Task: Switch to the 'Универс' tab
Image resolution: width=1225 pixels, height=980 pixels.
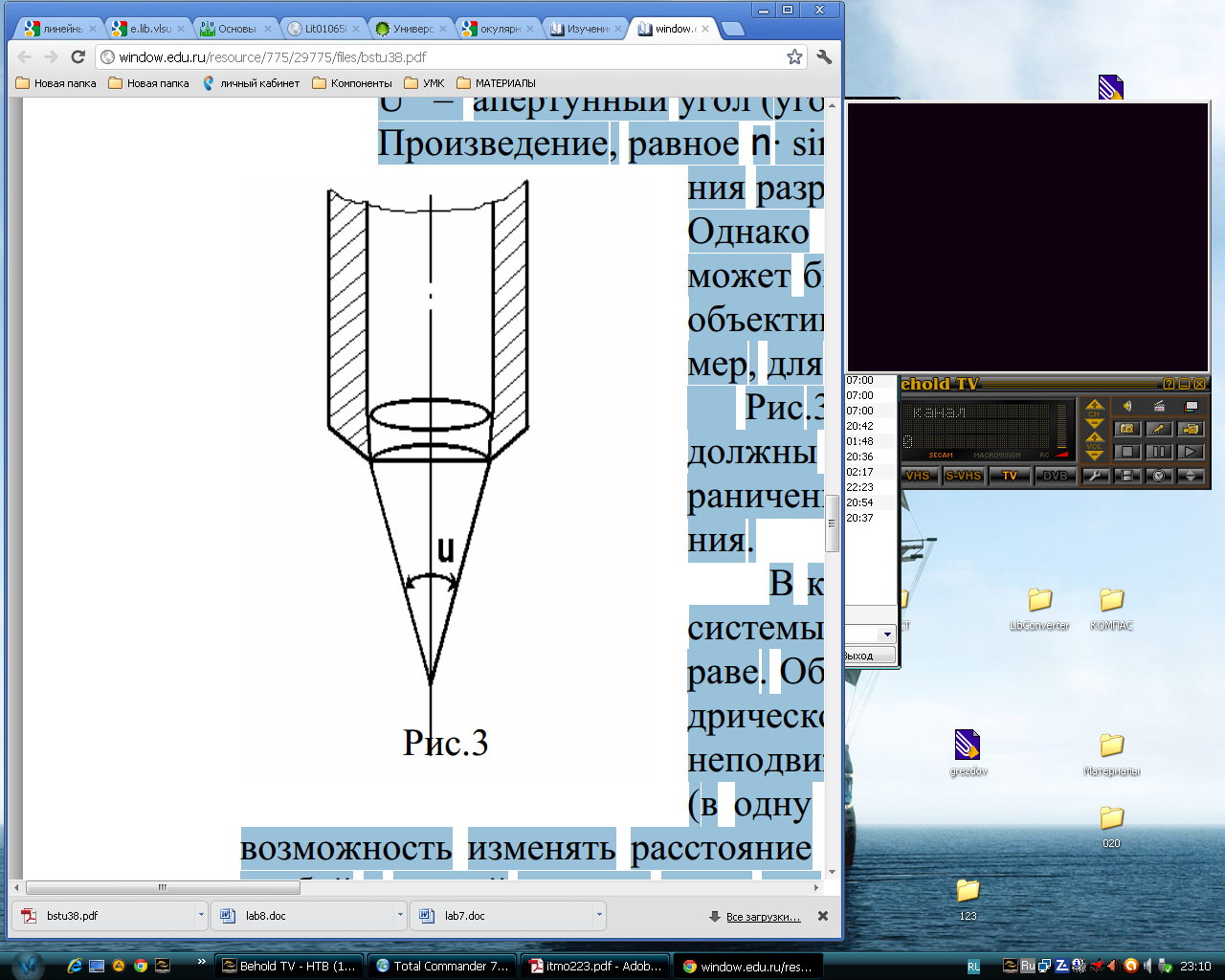Action: click(x=410, y=29)
